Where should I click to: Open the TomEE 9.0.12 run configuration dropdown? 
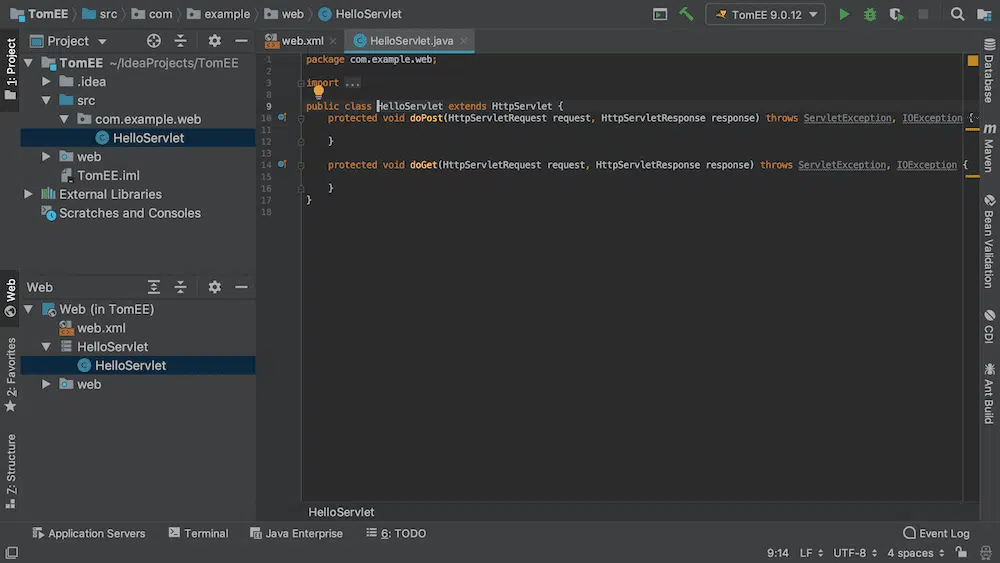(x=764, y=15)
